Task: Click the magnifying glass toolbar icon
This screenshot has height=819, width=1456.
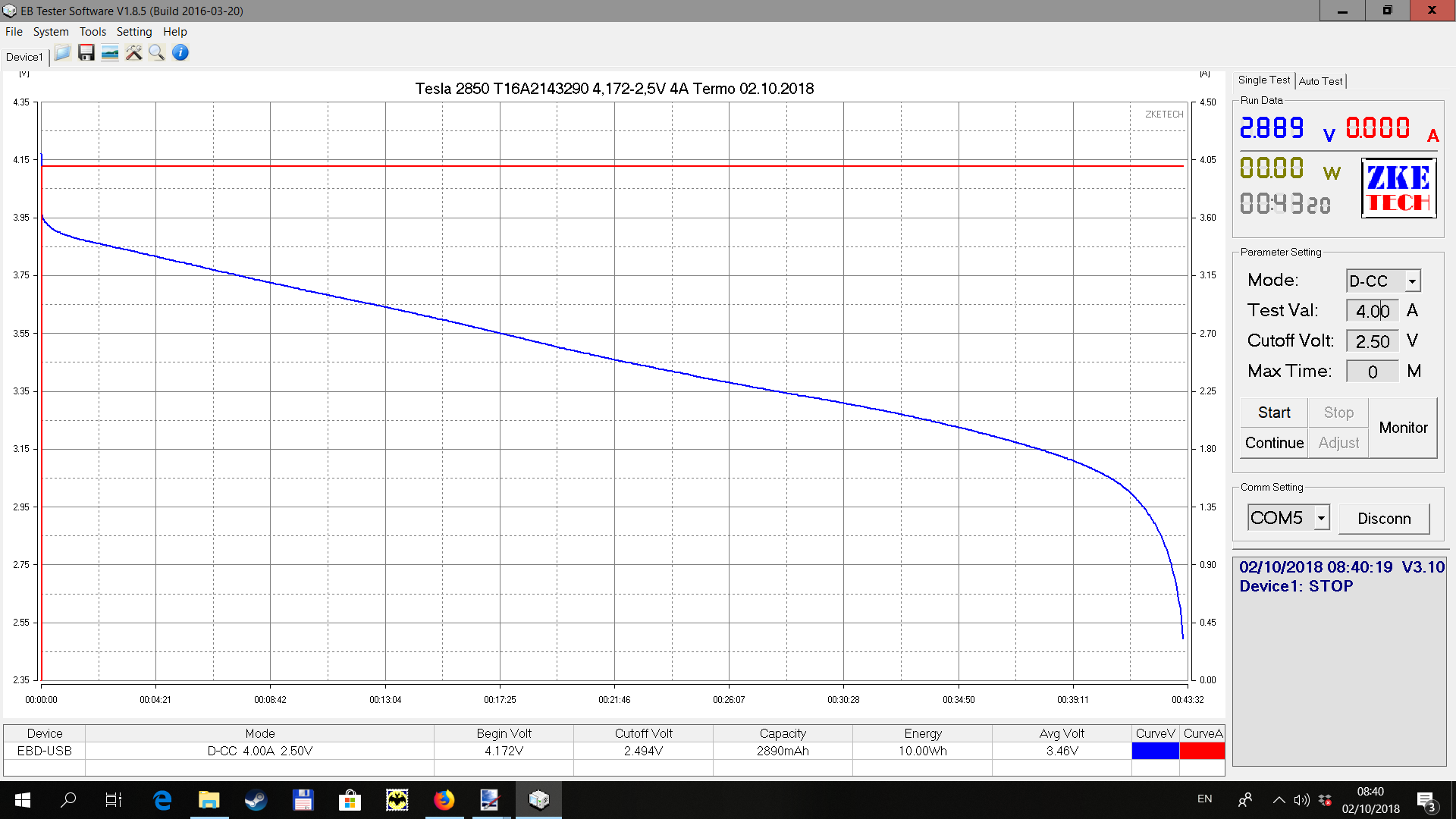Action: tap(157, 53)
